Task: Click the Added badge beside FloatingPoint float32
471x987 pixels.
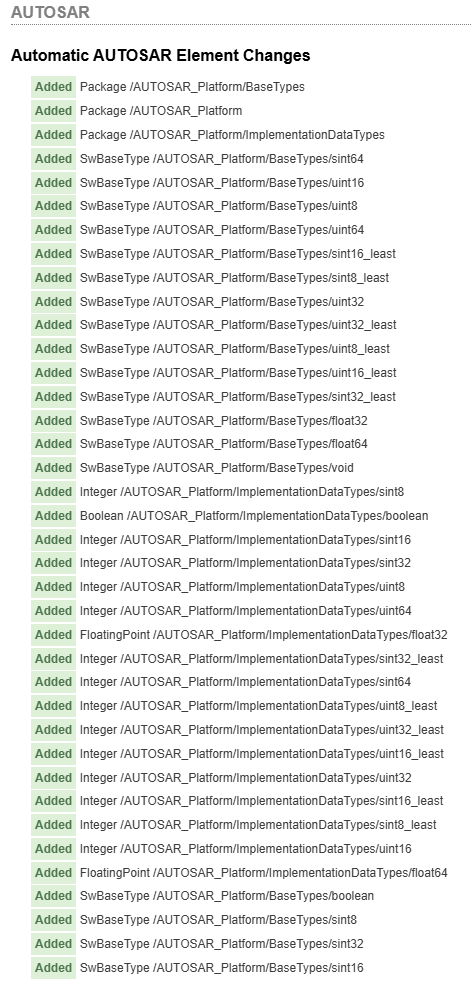Action: click(54, 634)
